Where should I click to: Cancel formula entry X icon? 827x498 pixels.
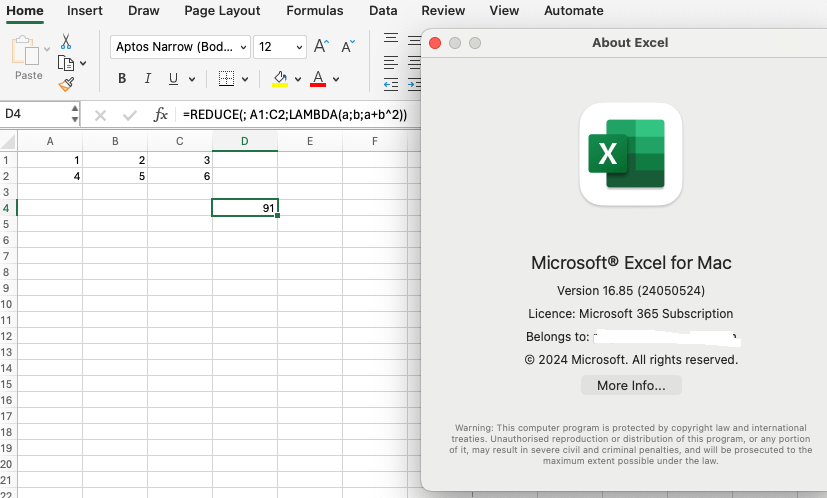click(x=100, y=115)
